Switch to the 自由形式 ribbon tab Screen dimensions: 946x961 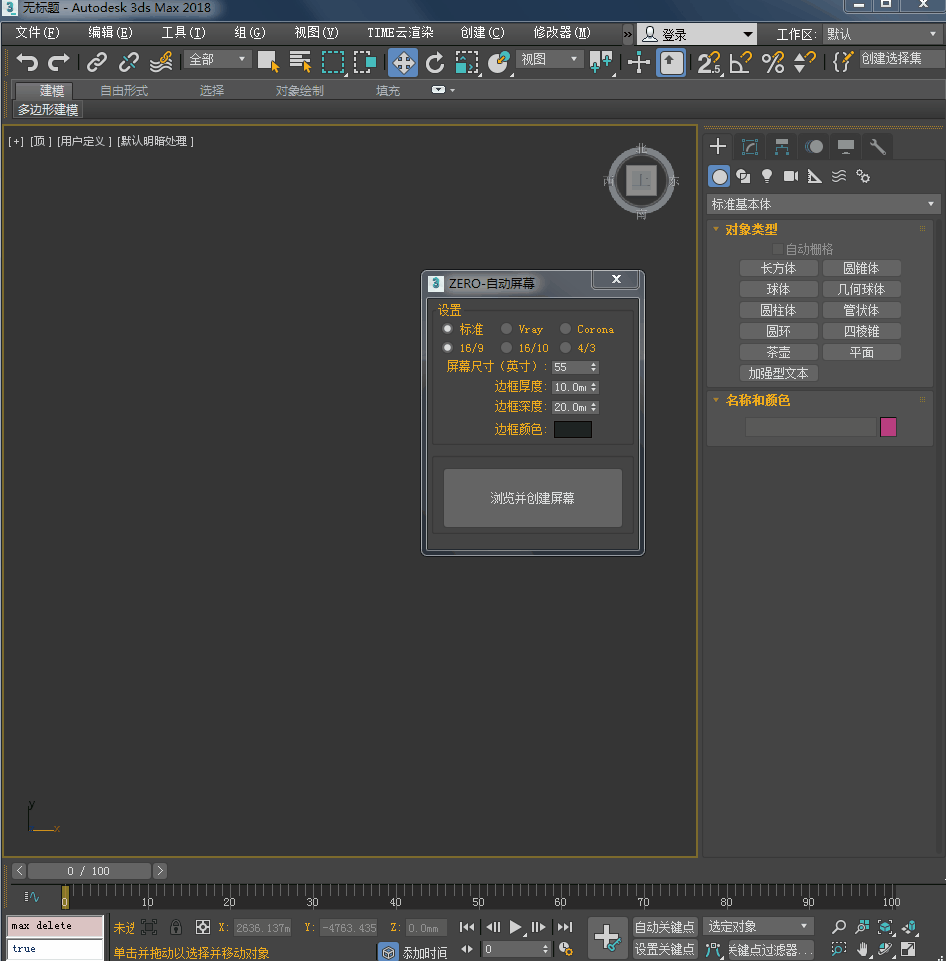pos(123,91)
